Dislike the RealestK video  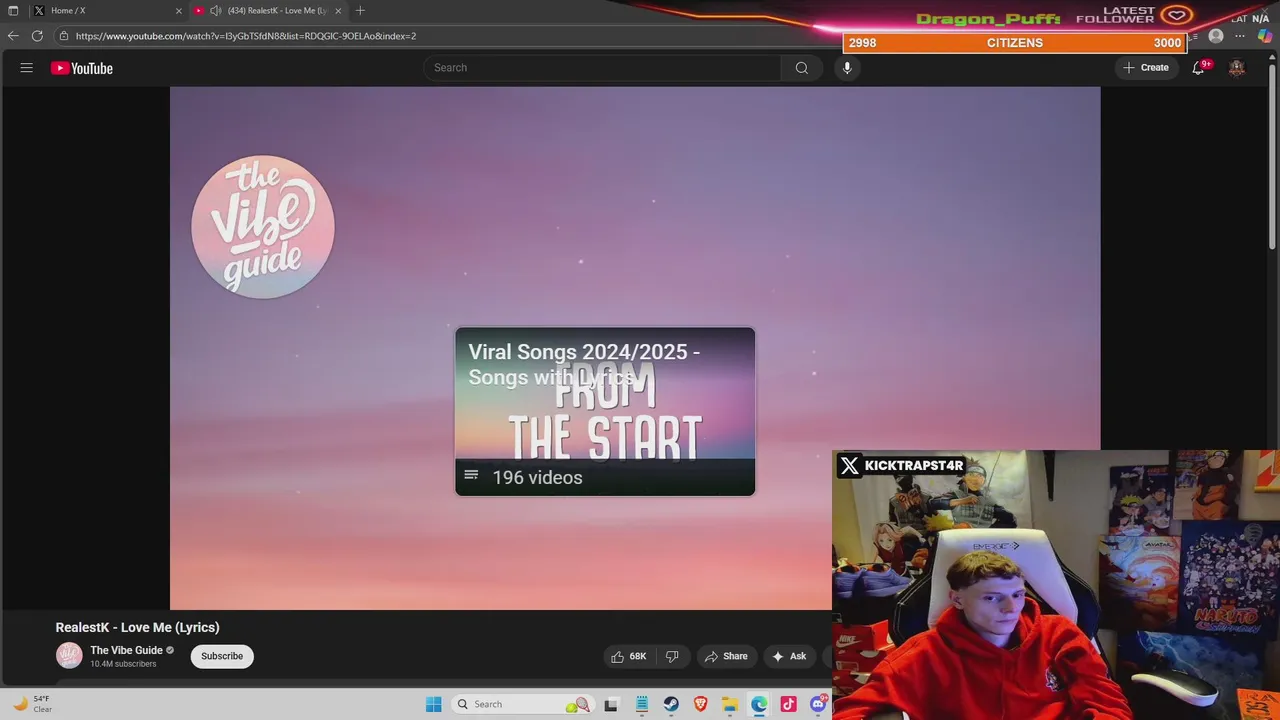click(x=672, y=656)
